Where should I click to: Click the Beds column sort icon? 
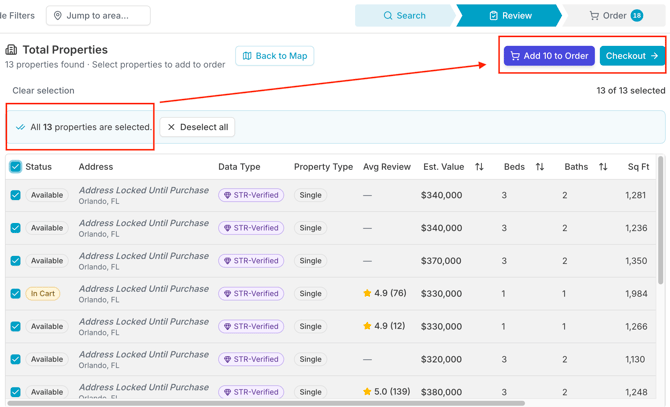coord(540,167)
